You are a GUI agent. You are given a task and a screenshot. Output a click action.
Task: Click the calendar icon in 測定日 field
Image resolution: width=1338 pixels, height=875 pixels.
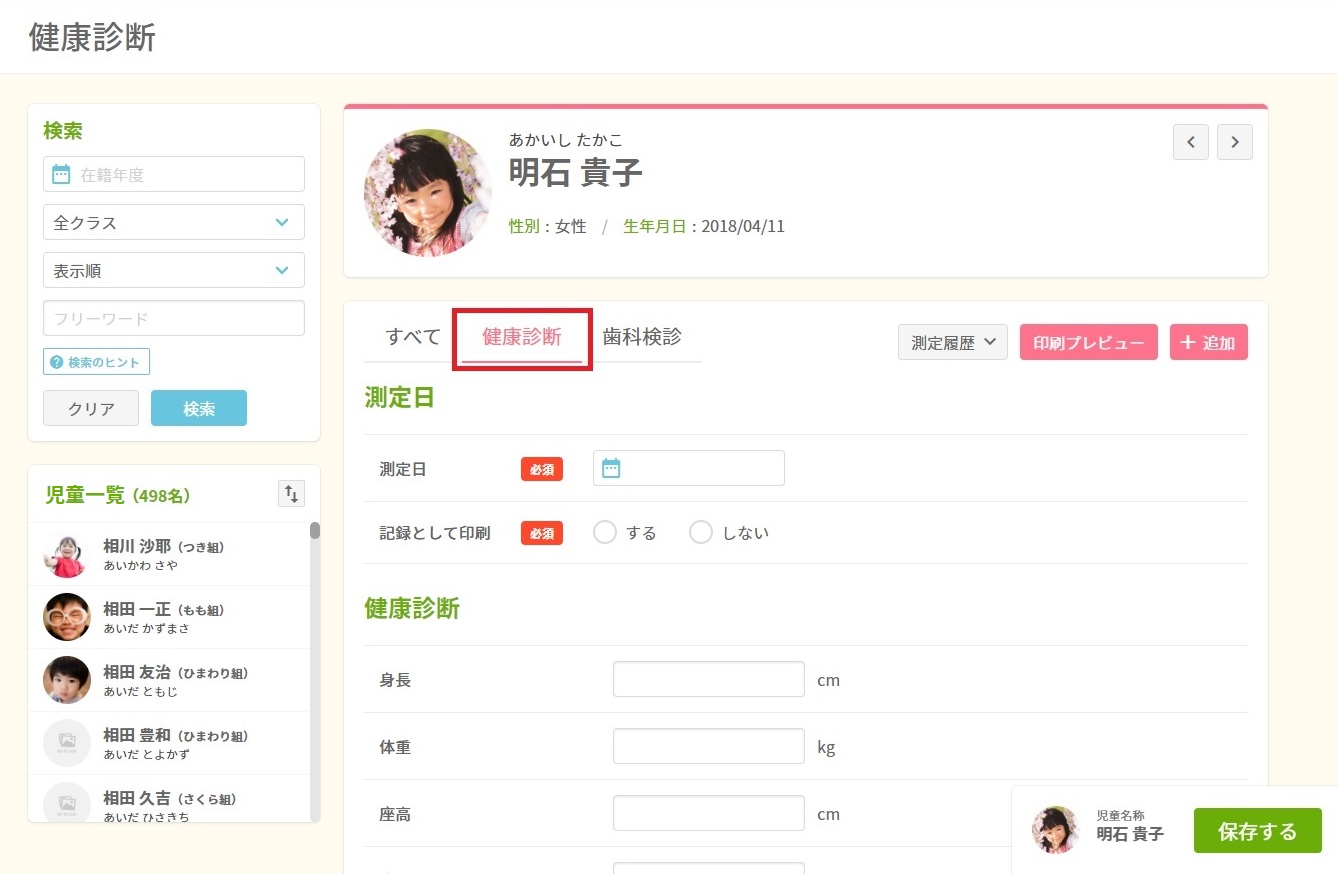click(x=611, y=468)
